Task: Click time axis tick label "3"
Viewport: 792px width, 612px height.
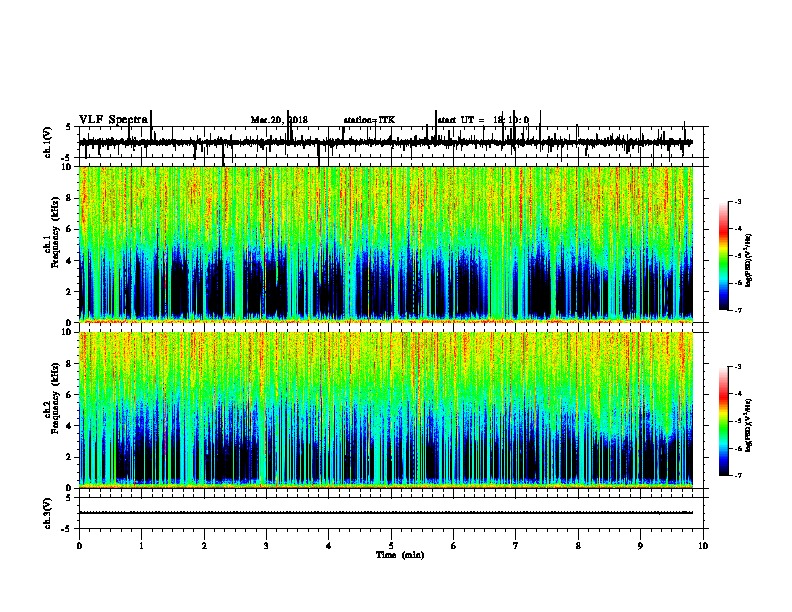Action: pyautogui.click(x=266, y=546)
